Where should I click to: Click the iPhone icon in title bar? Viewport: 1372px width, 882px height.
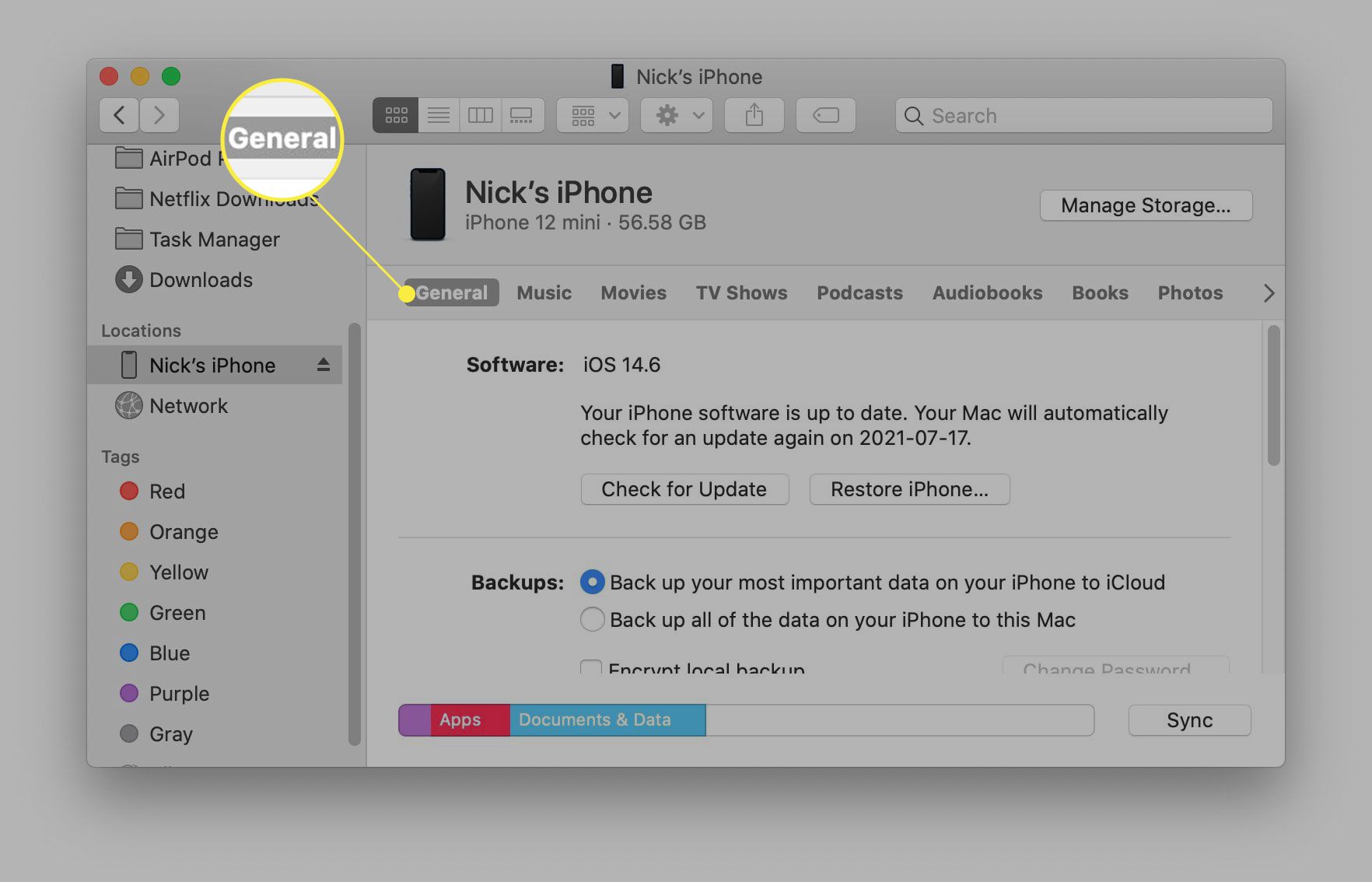[x=618, y=76]
